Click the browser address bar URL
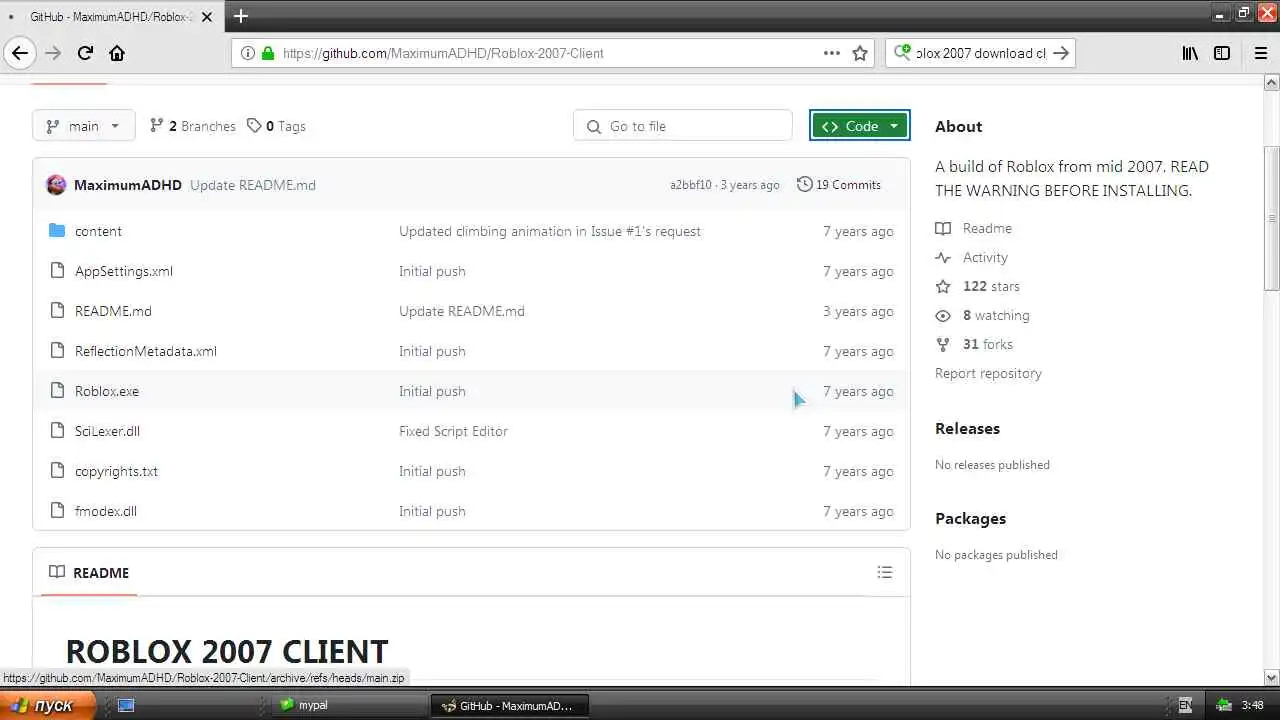This screenshot has height=720, width=1280. pyautogui.click(x=443, y=53)
